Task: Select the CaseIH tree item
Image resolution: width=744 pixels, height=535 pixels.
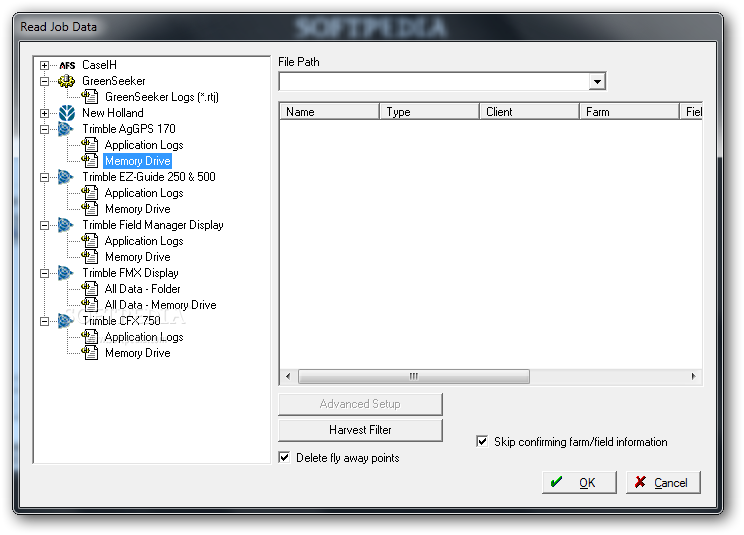Action: point(99,65)
